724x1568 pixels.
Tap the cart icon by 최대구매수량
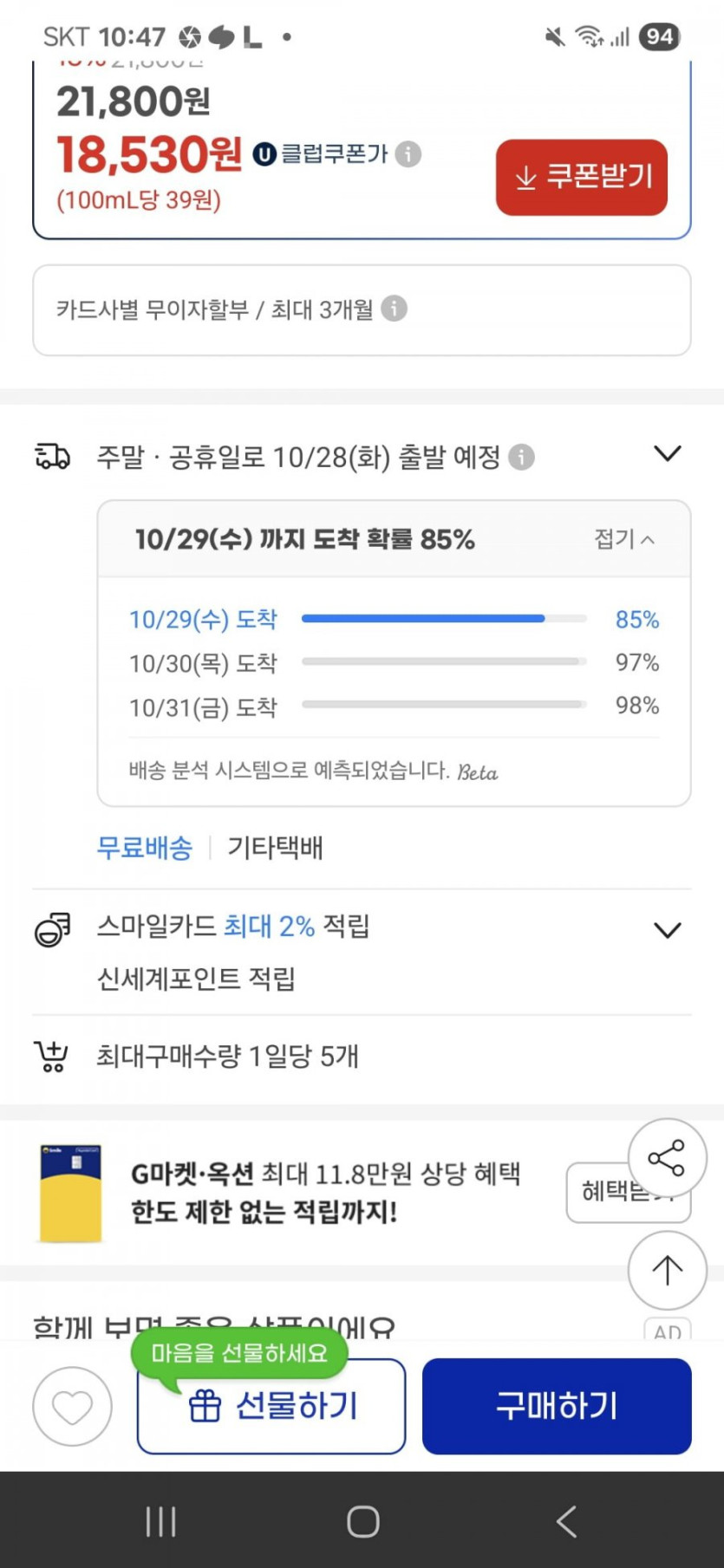(51, 1057)
